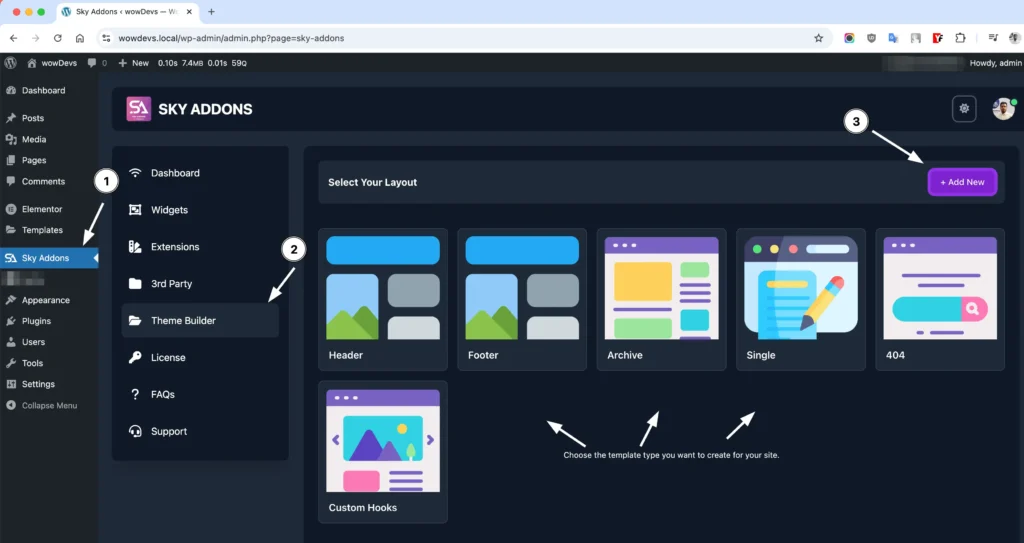Click the Widgets icon in panel
The width and height of the screenshot is (1024, 543).
click(135, 210)
